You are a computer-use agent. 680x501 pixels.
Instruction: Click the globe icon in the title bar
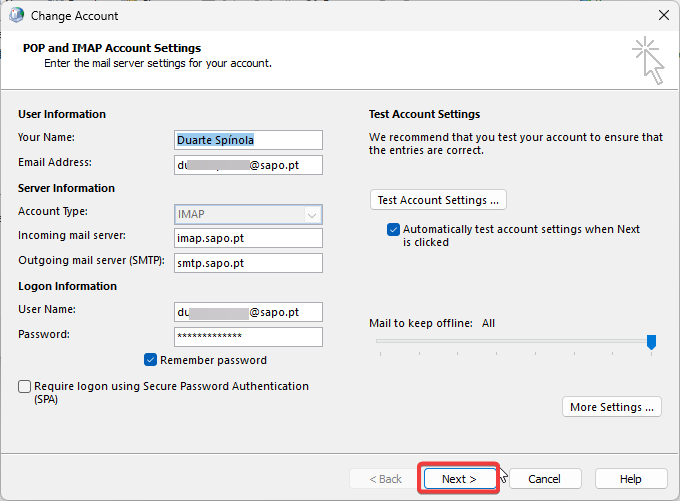pyautogui.click(x=17, y=16)
